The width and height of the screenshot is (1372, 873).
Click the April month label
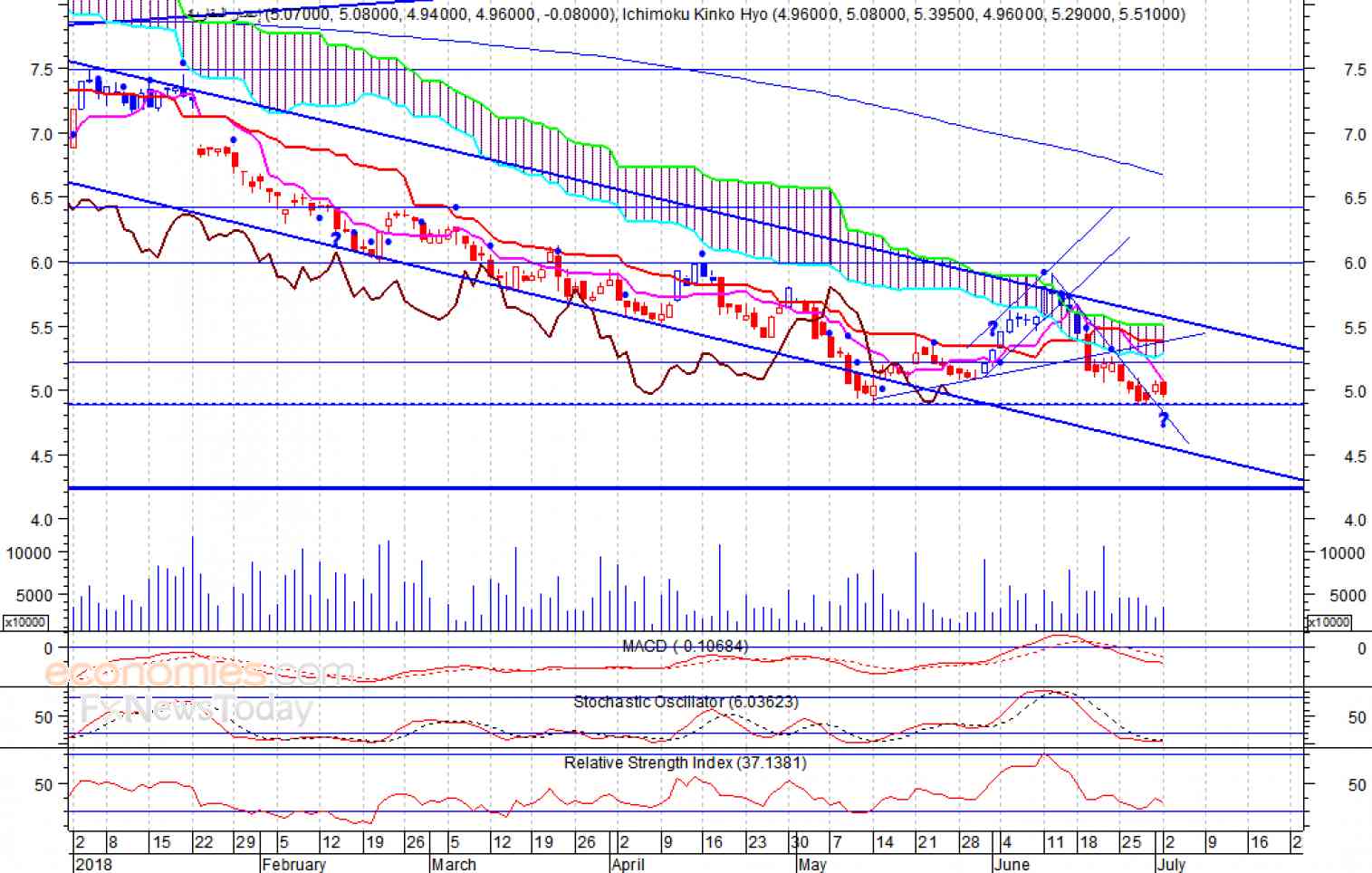pyautogui.click(x=628, y=864)
